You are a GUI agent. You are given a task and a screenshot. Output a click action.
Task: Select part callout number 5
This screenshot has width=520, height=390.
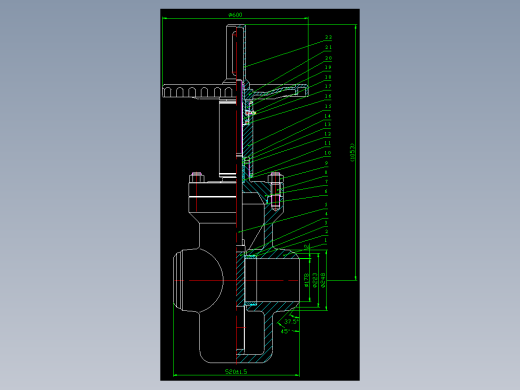point(326,205)
